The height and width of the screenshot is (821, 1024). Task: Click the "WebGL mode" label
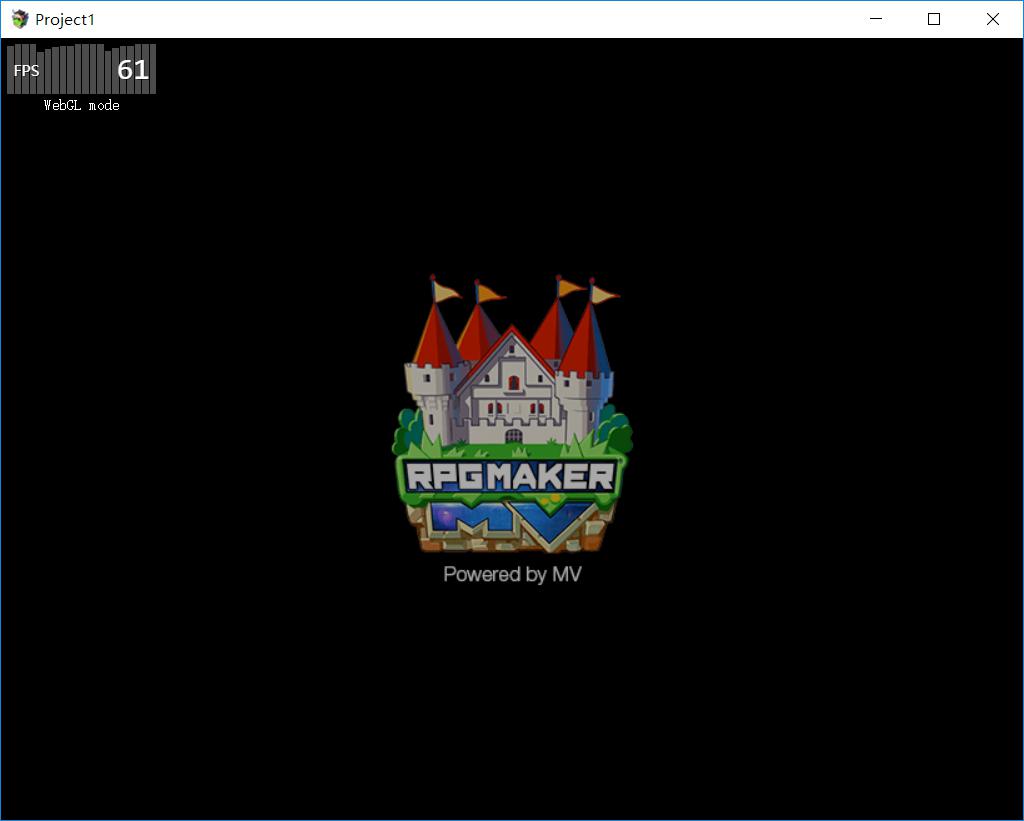click(82, 105)
